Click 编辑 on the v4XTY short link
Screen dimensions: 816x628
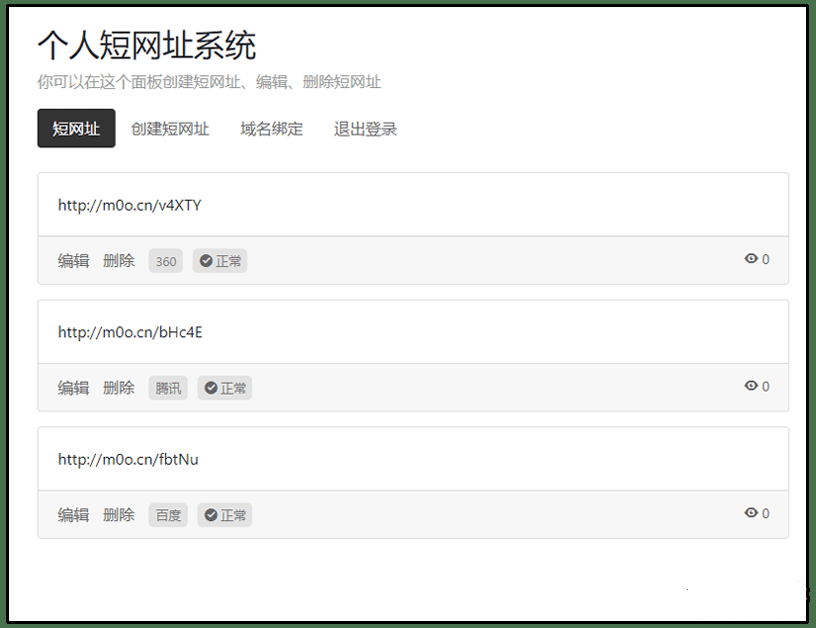(71, 260)
